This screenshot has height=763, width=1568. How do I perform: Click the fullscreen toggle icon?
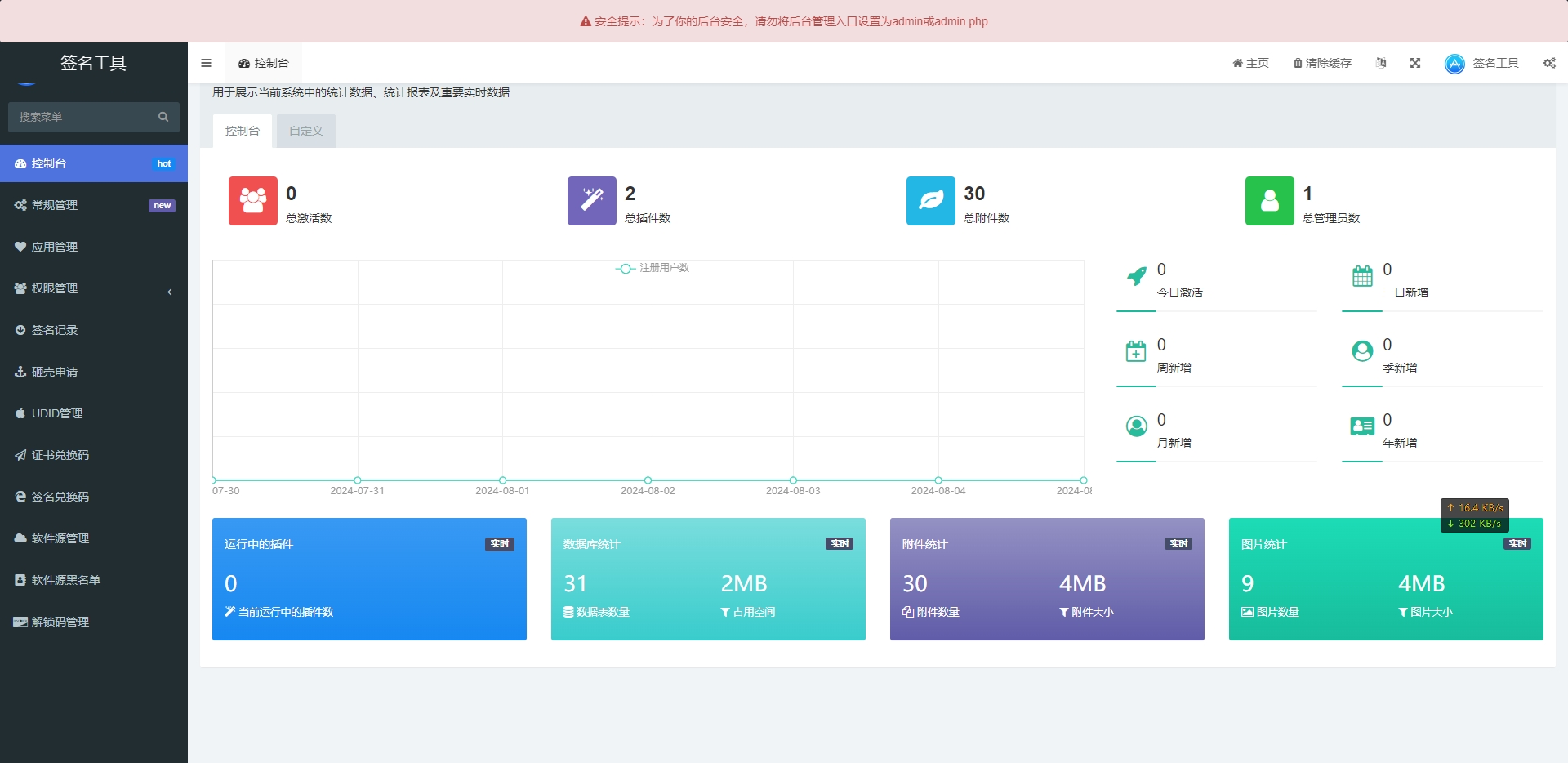click(x=1415, y=63)
